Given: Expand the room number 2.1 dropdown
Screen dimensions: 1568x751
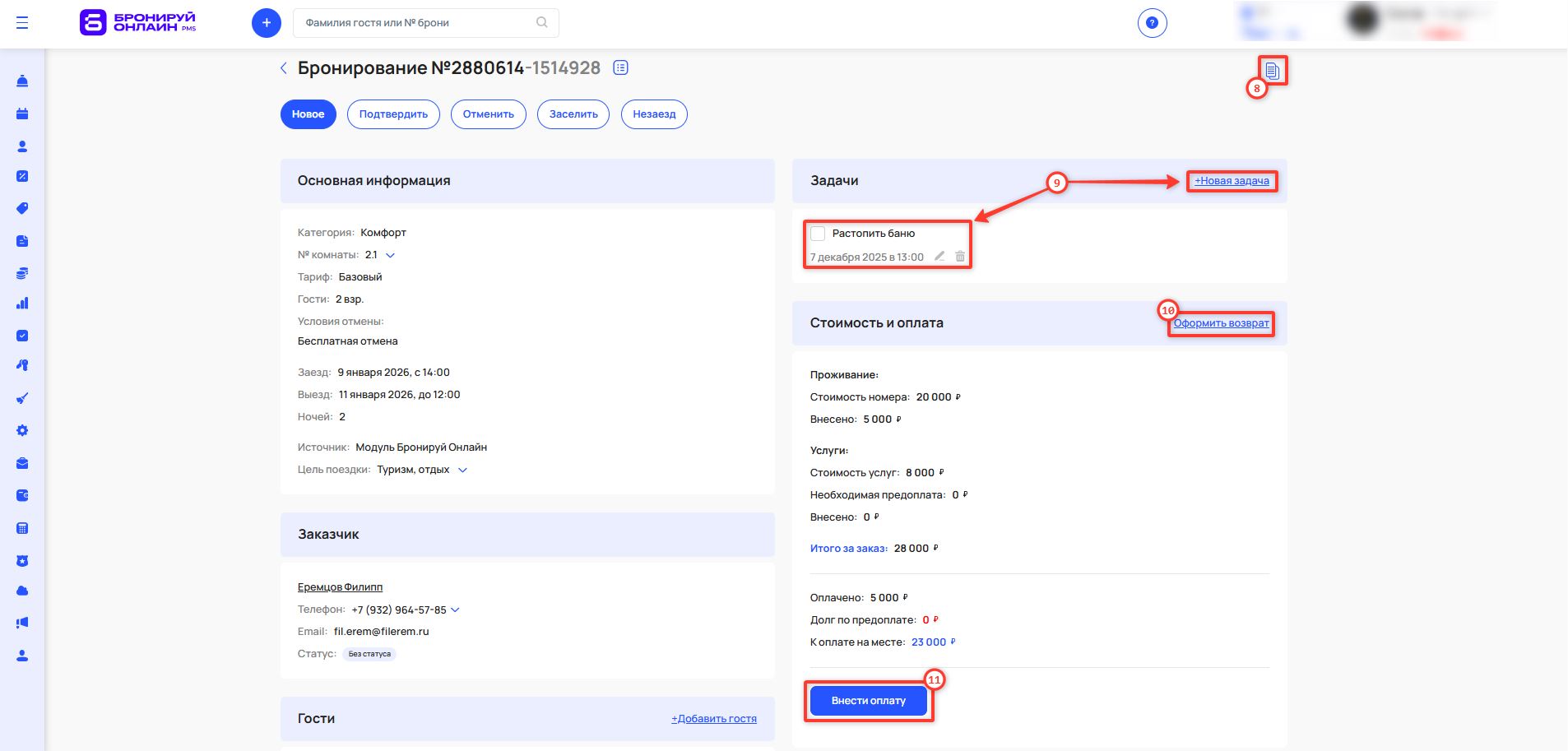Looking at the screenshot, I should click(x=390, y=255).
